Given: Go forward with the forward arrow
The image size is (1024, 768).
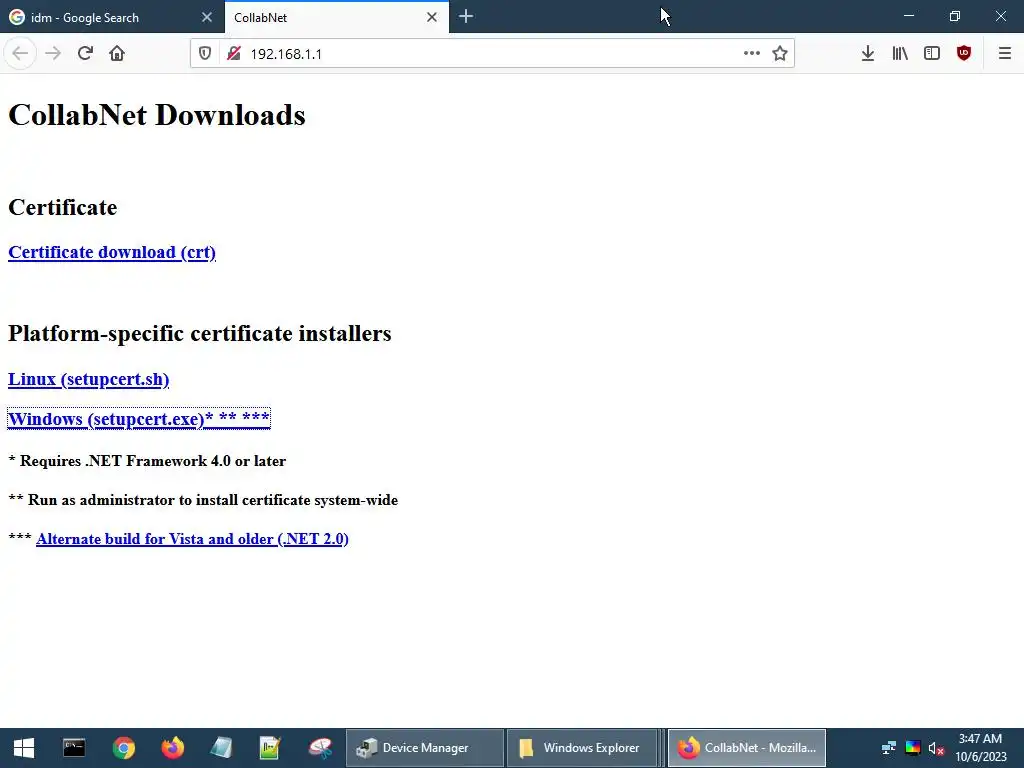Looking at the screenshot, I should coord(53,54).
